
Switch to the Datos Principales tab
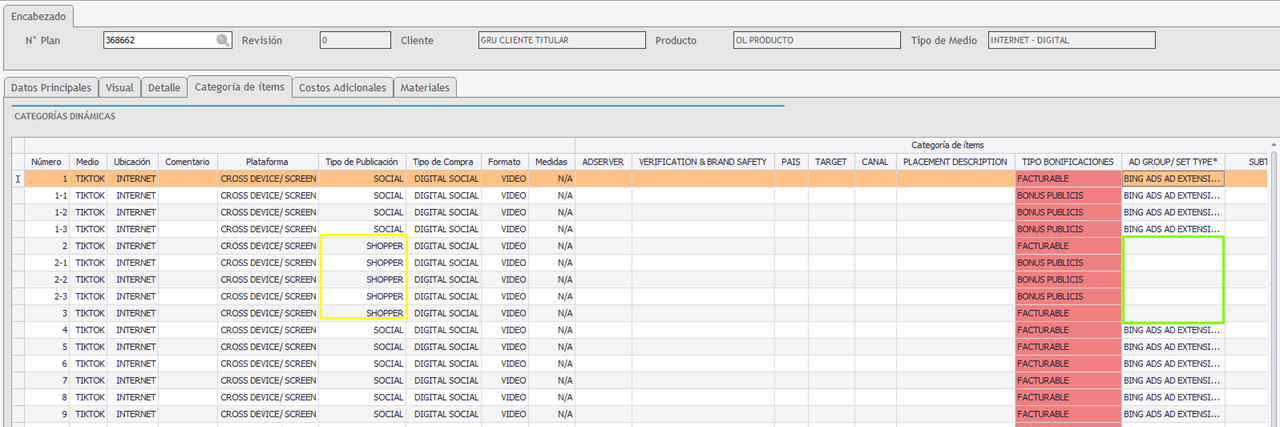click(x=51, y=88)
